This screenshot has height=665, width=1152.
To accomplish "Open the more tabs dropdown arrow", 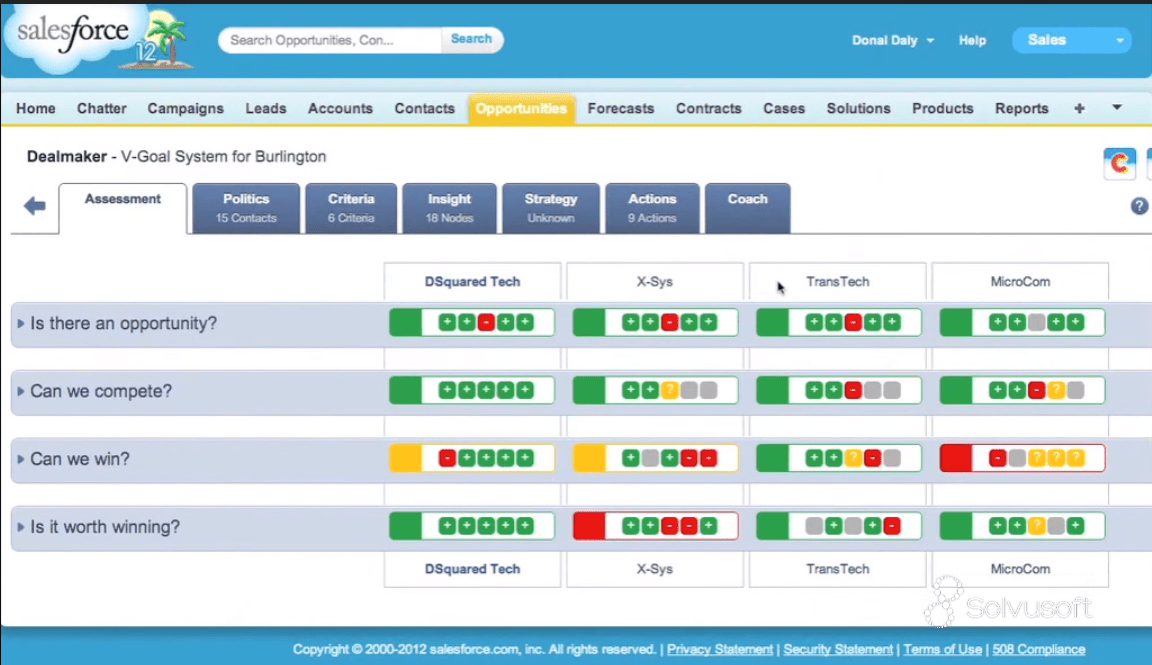I will coord(1117,108).
